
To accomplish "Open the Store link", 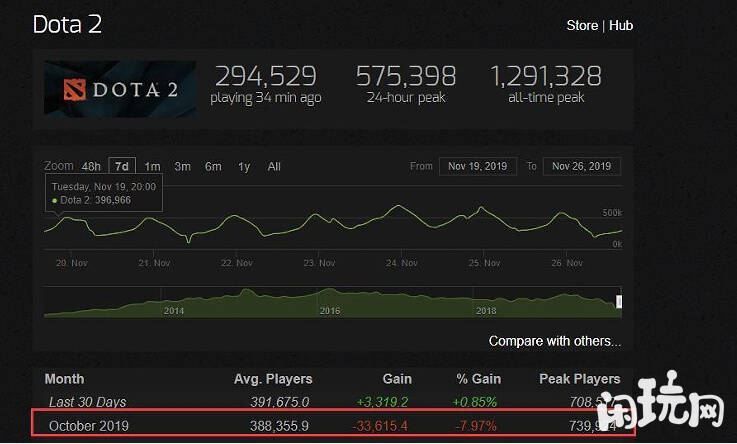I will [582, 25].
